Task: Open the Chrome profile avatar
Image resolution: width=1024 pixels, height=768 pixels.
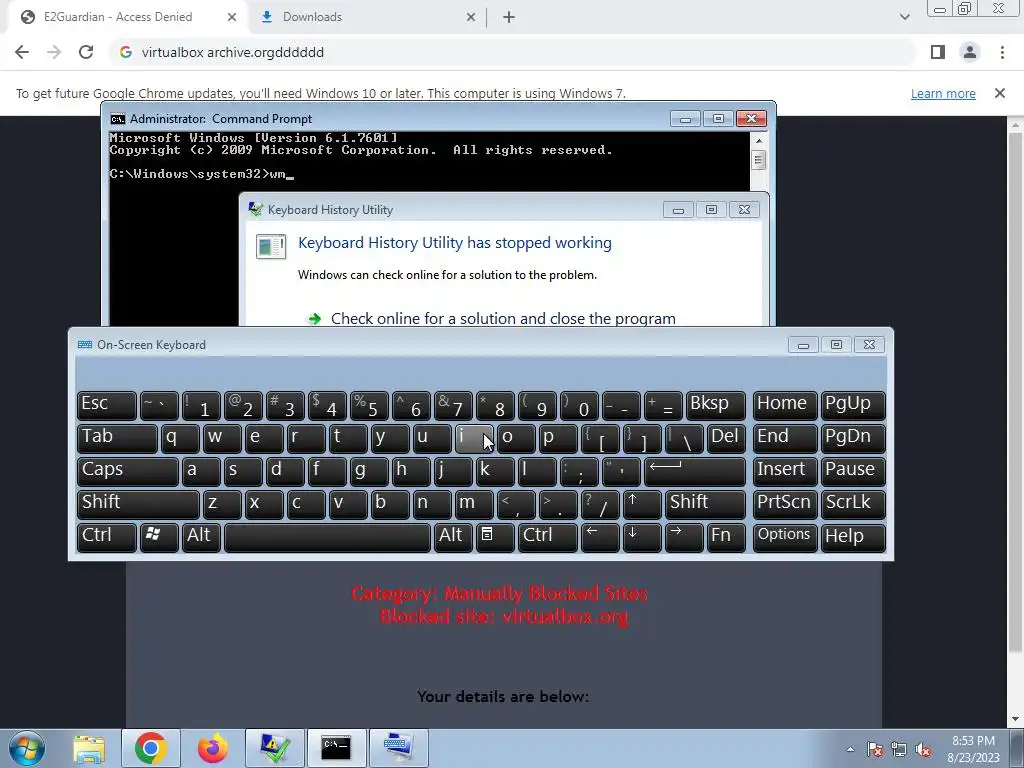Action: (970, 52)
